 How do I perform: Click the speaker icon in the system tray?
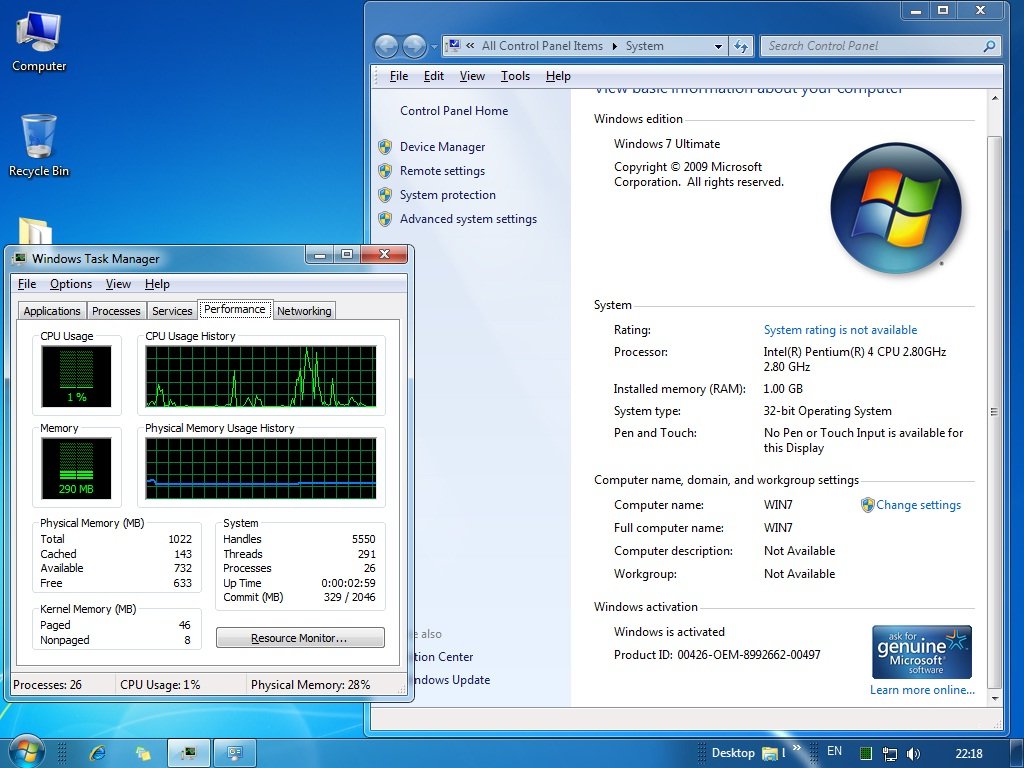point(913,752)
